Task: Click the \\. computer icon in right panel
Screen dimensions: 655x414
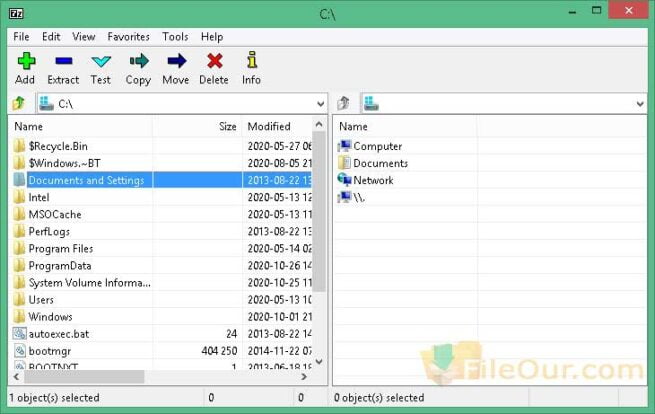Action: 344,197
